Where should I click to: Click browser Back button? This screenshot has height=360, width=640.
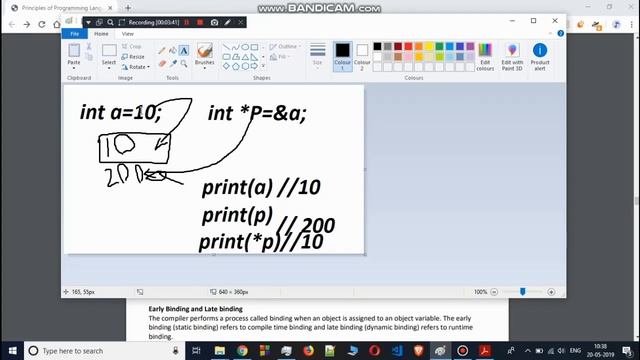12,24
